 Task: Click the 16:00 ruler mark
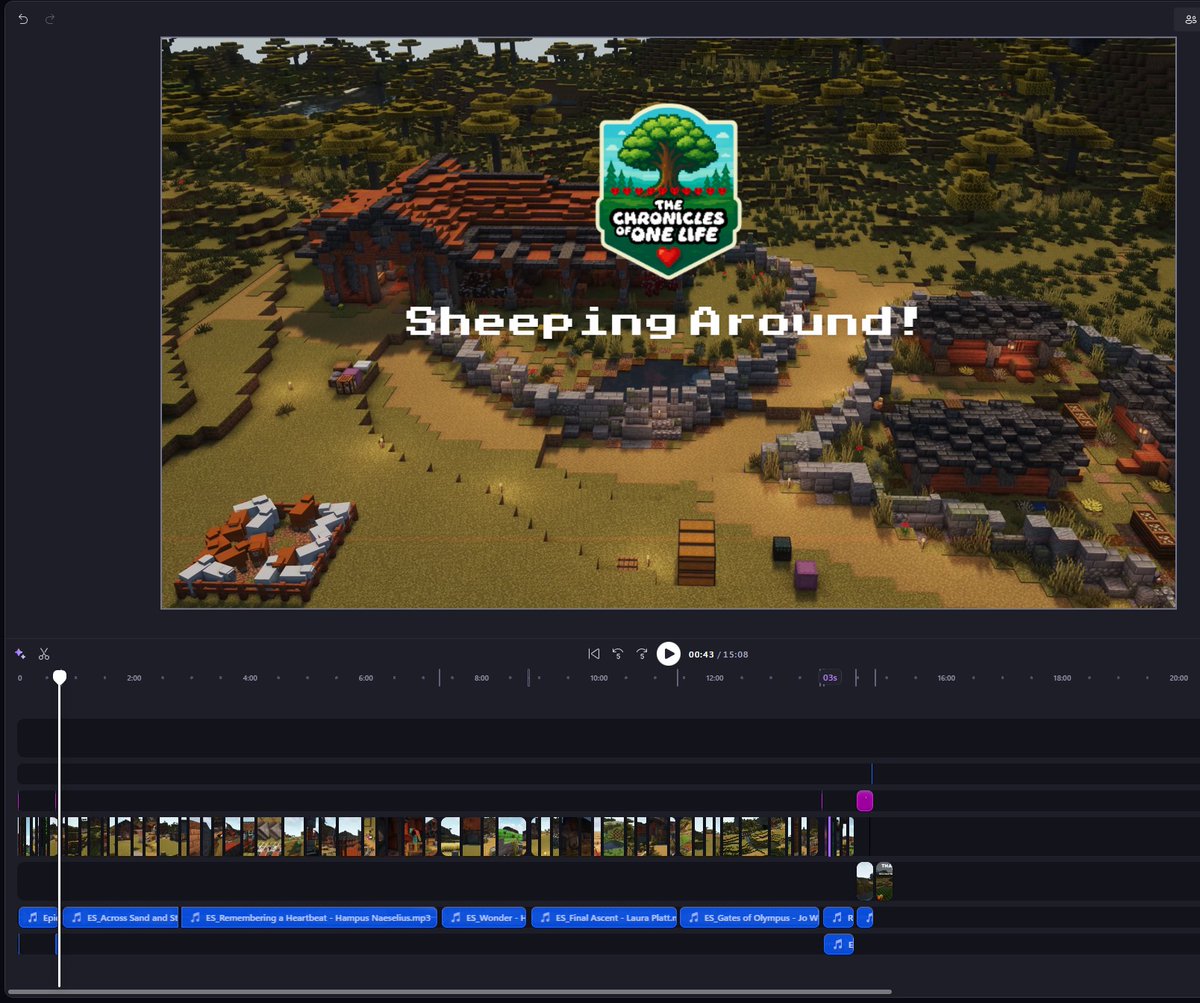click(x=946, y=678)
